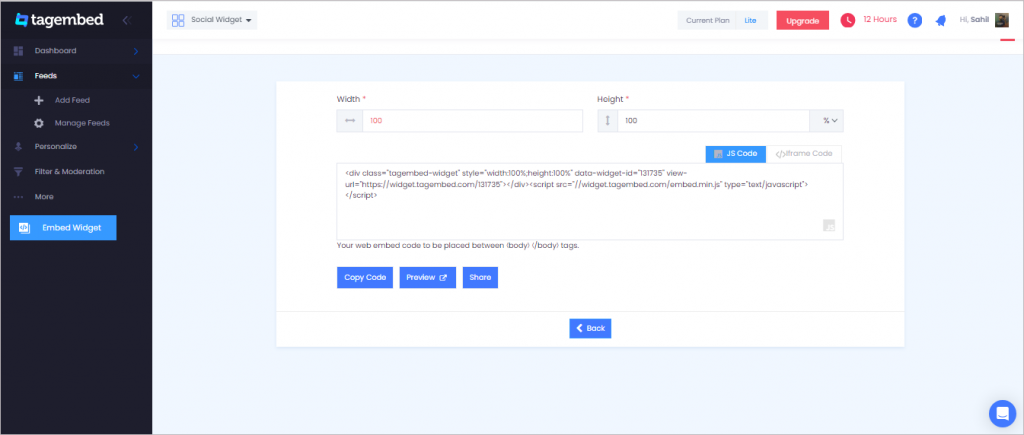This screenshot has height=435, width=1024.
Task: Click the Current Plan label
Action: pos(707,21)
